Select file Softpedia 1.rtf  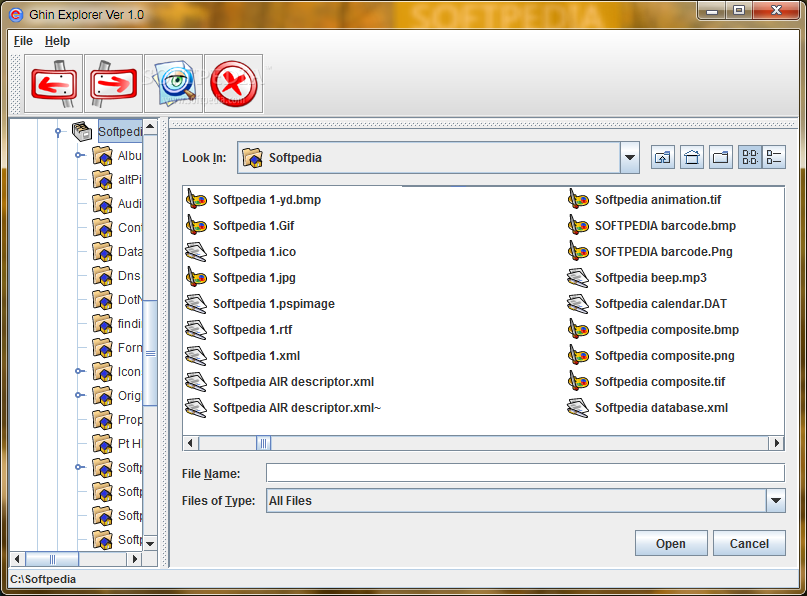(239, 329)
